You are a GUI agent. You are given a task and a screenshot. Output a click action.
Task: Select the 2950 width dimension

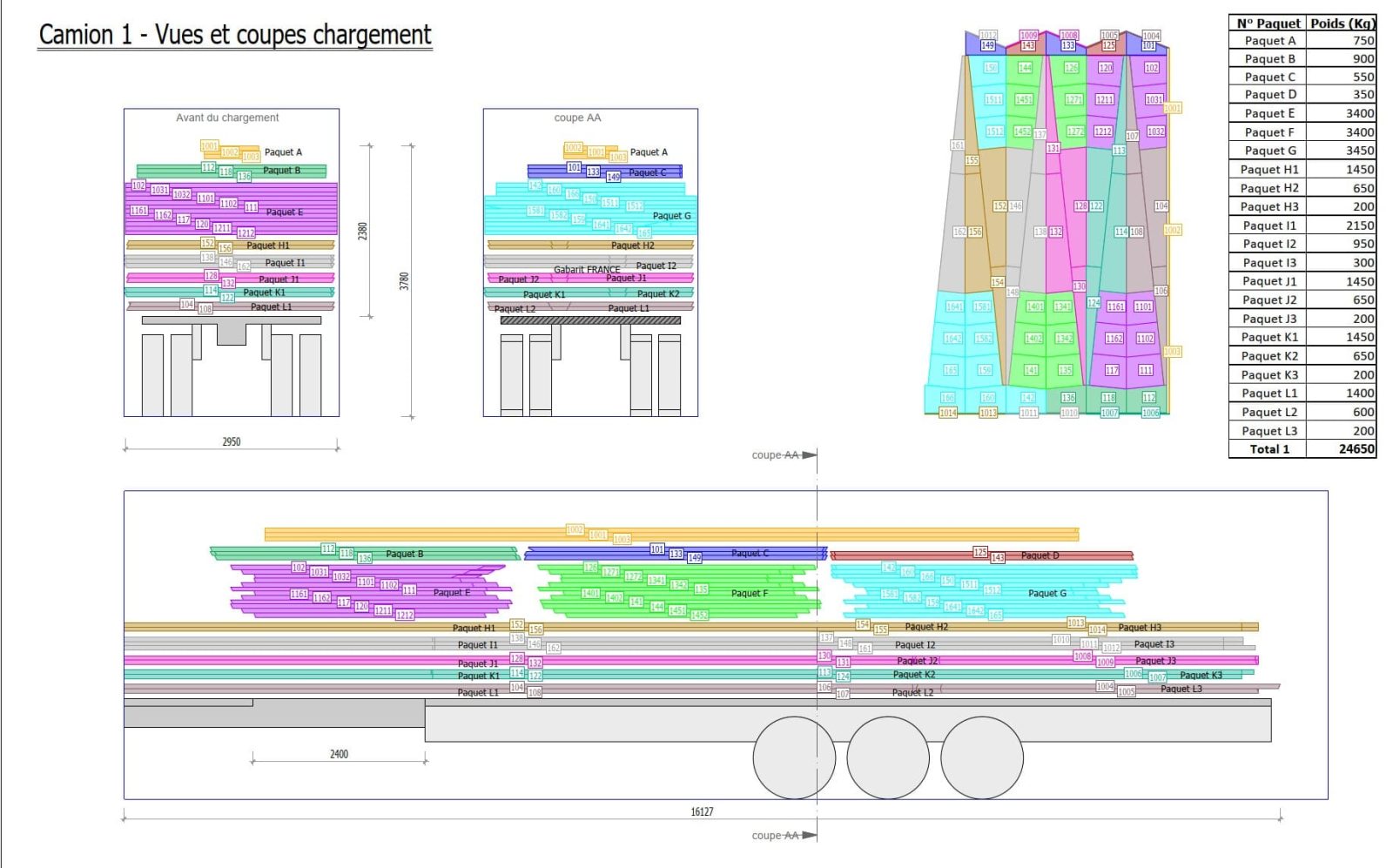[x=231, y=441]
